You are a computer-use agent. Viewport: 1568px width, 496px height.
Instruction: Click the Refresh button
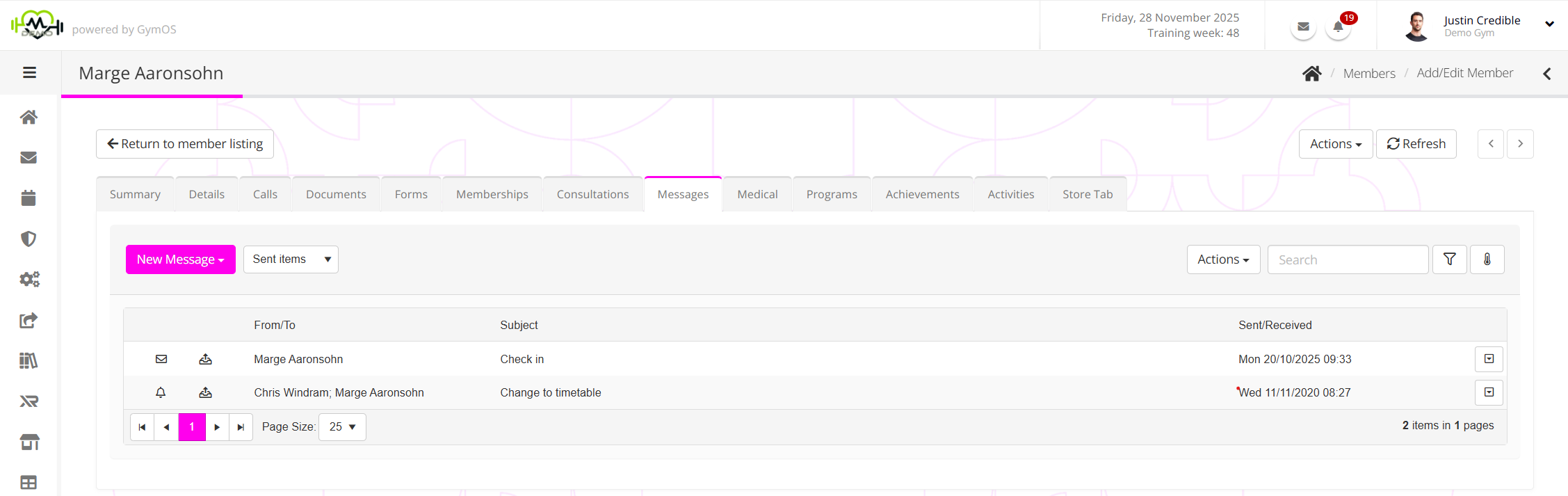pos(1416,144)
